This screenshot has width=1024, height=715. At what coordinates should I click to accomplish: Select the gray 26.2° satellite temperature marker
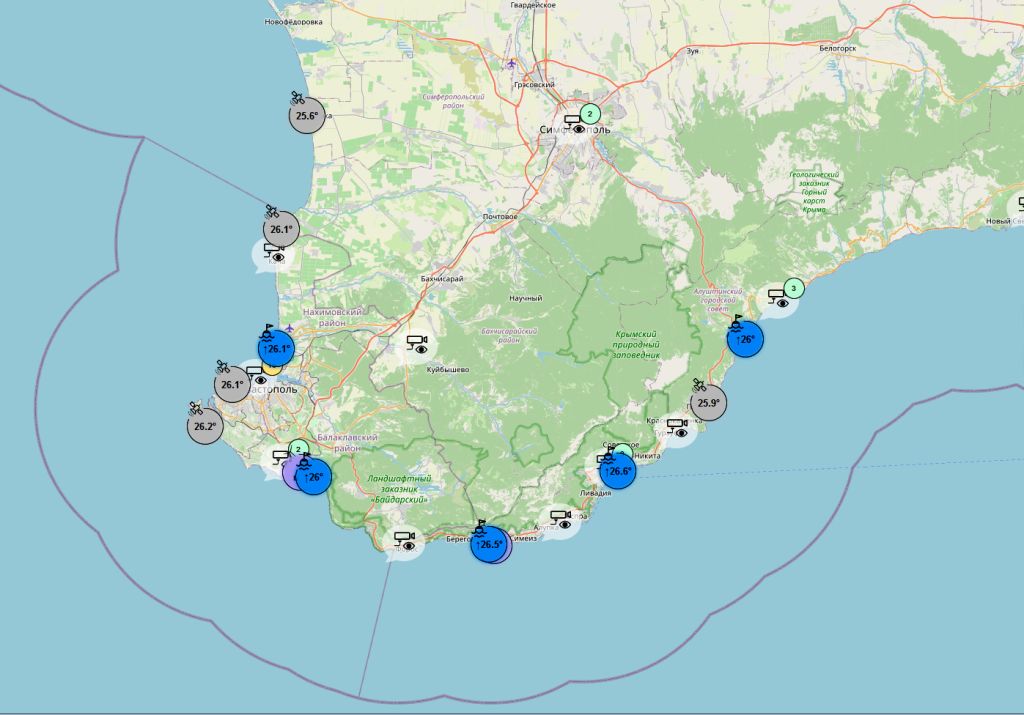click(x=205, y=426)
